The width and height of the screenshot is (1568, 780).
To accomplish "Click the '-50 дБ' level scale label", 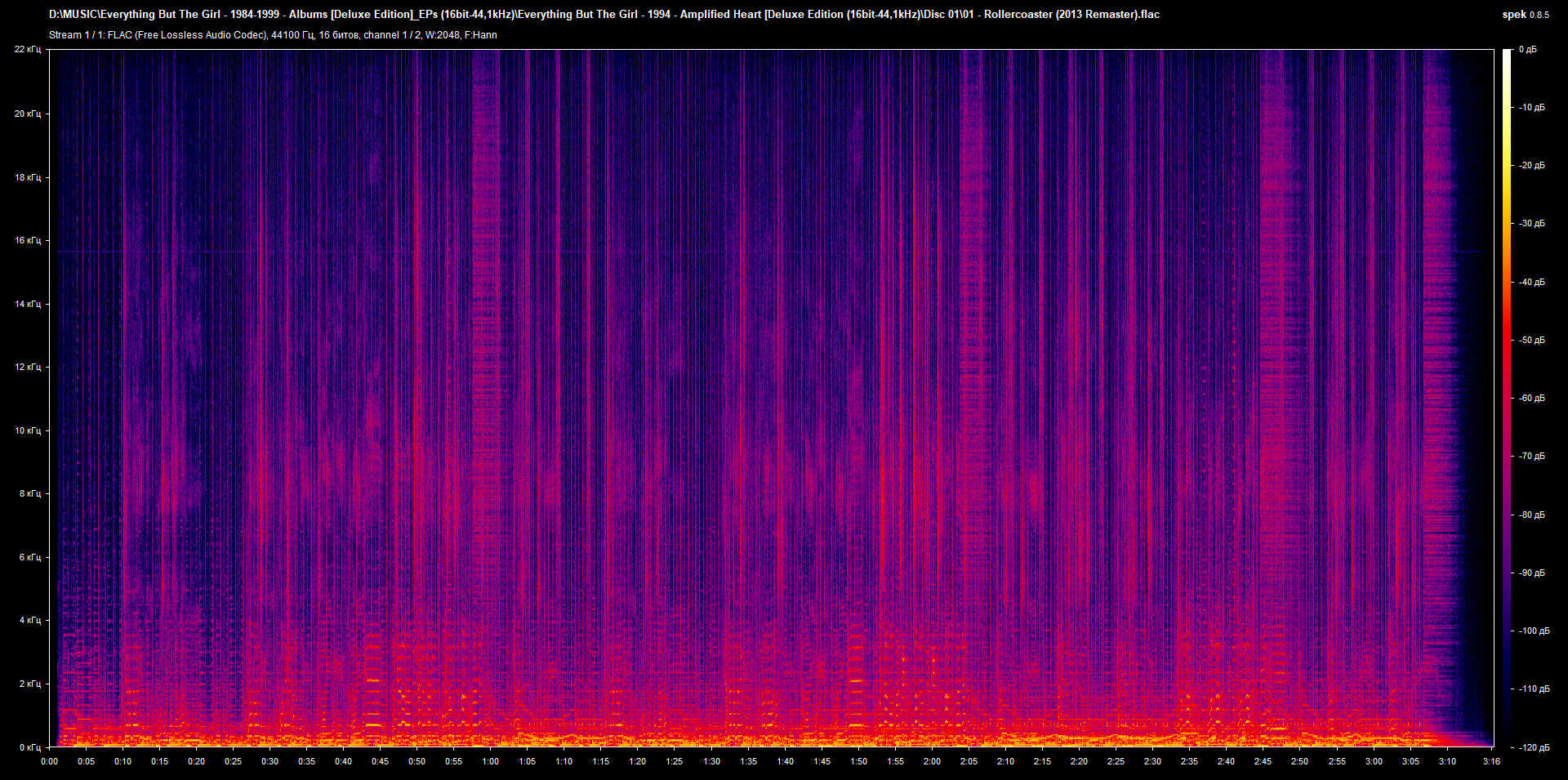I will tap(1532, 340).
